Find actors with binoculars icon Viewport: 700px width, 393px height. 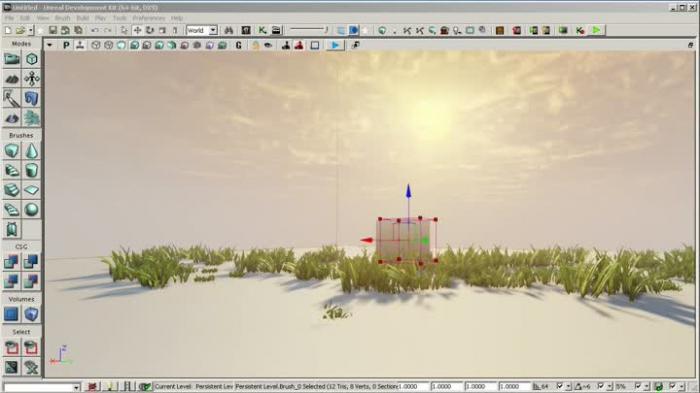[229, 30]
